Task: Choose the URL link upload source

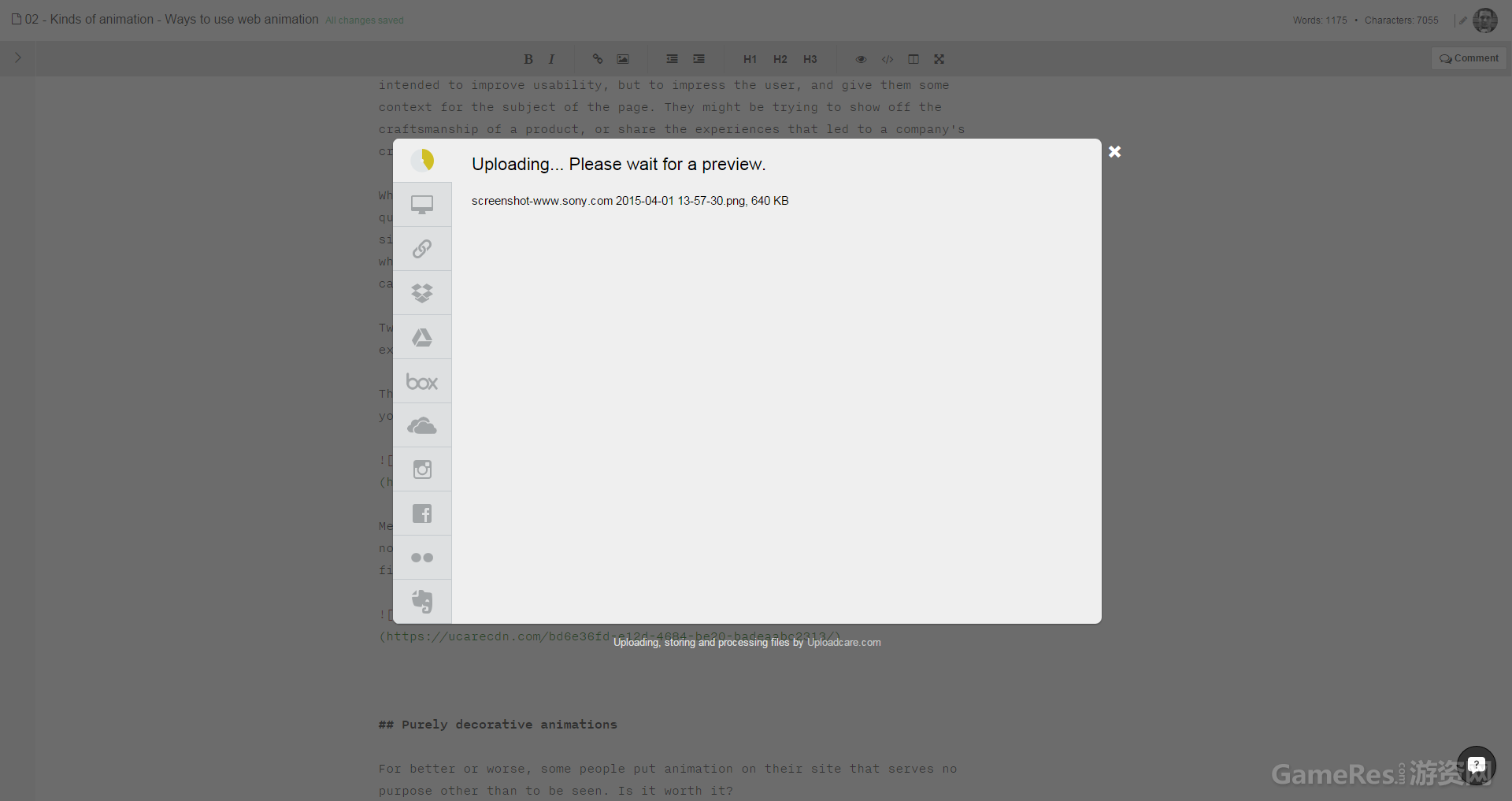Action: coord(422,249)
